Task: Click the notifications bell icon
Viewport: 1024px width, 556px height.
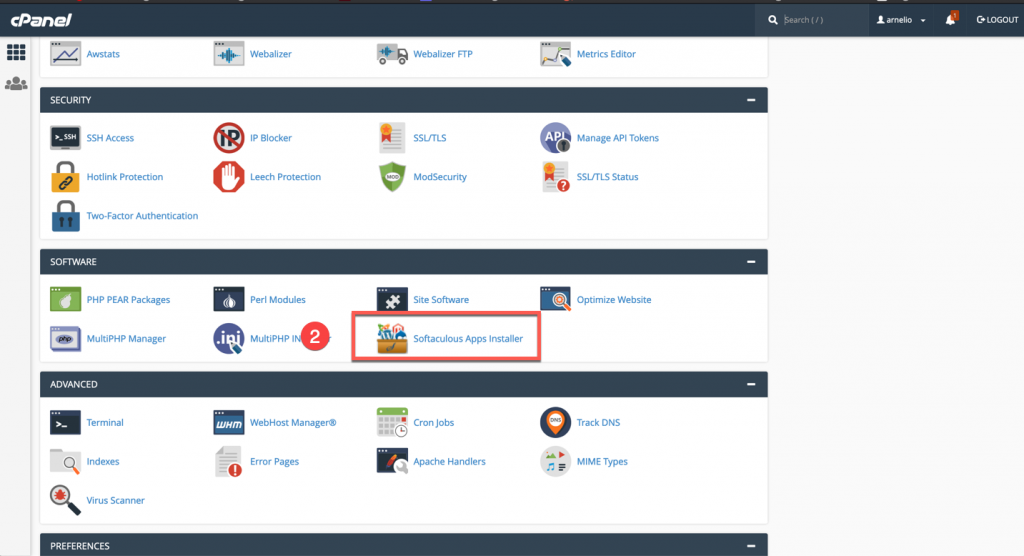Action: tap(952, 20)
